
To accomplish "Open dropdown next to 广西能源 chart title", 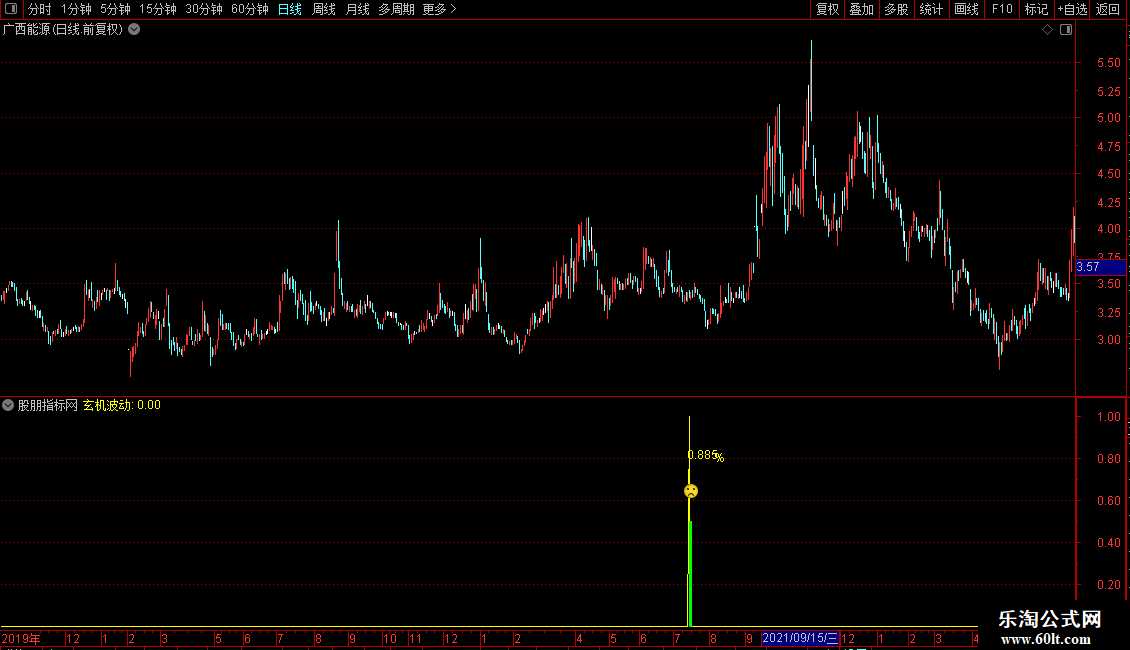I will pyautogui.click(x=134, y=30).
